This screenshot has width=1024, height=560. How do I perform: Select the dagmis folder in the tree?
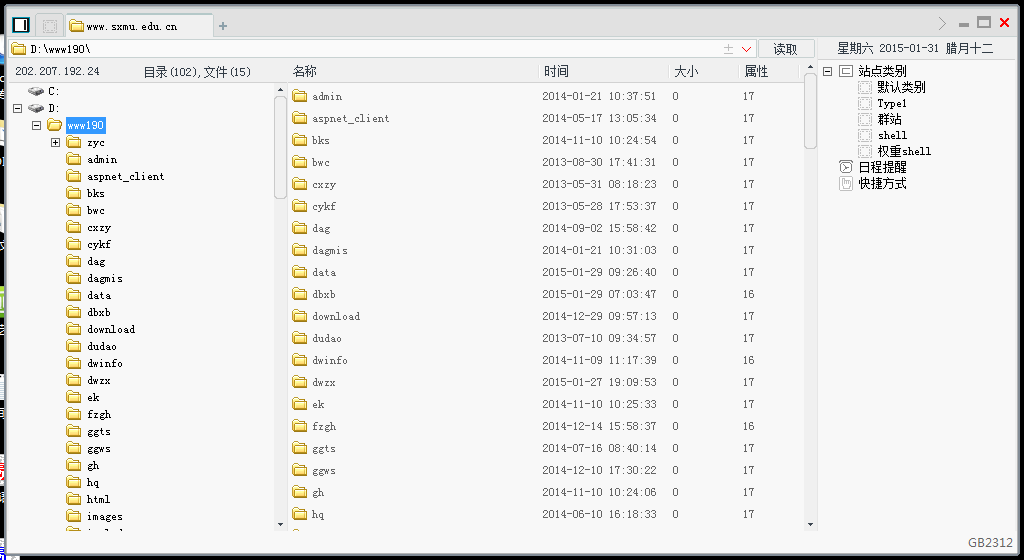104,278
